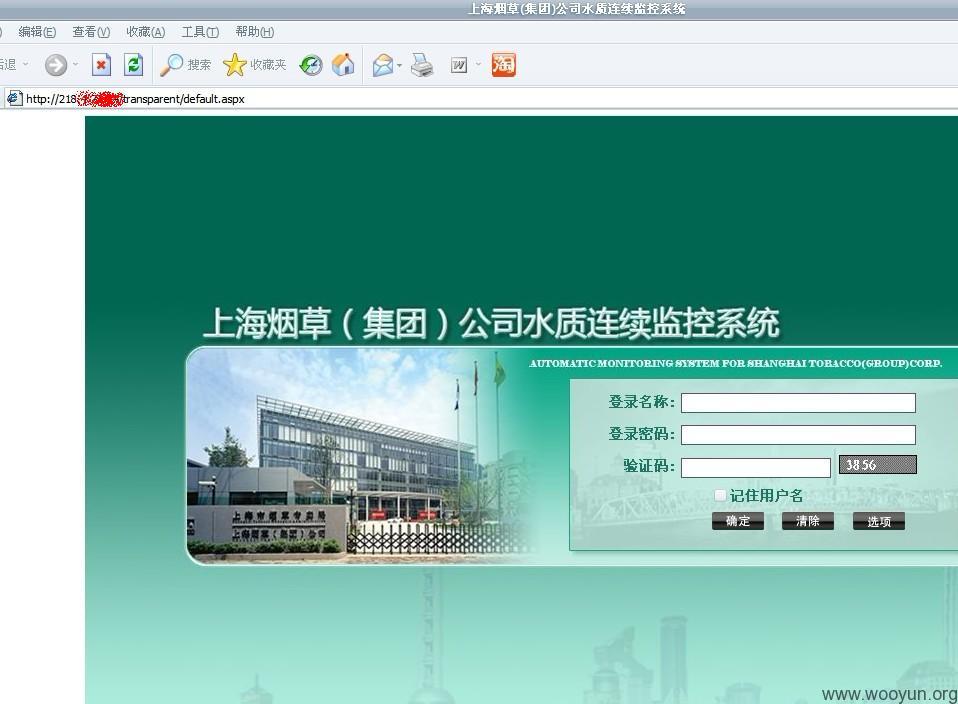Viewport: 958px width, 704px height.
Task: Open the 工具(T) menu
Action: [200, 32]
